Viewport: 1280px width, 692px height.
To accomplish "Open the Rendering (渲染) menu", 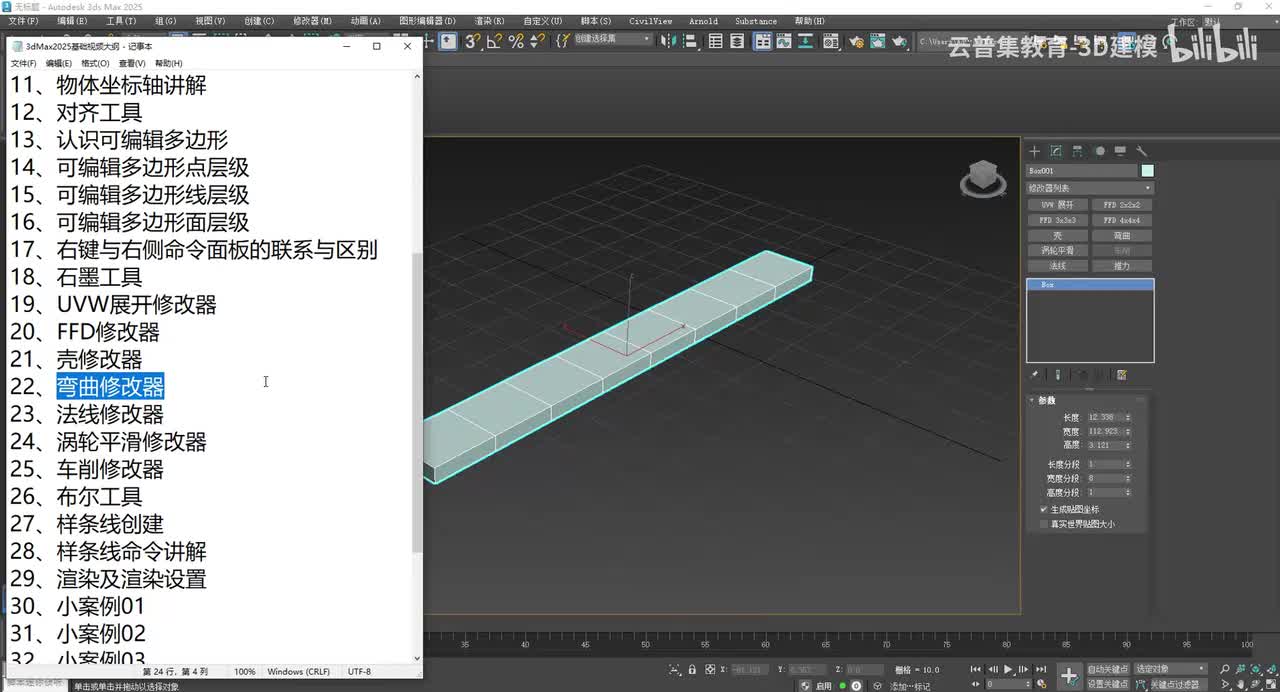I will 489,21.
